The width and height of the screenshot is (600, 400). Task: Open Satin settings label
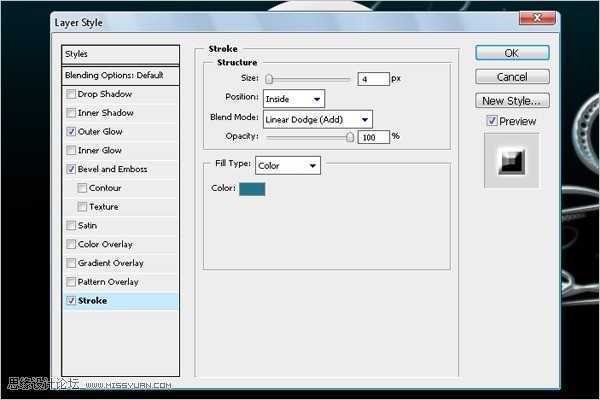tap(87, 225)
